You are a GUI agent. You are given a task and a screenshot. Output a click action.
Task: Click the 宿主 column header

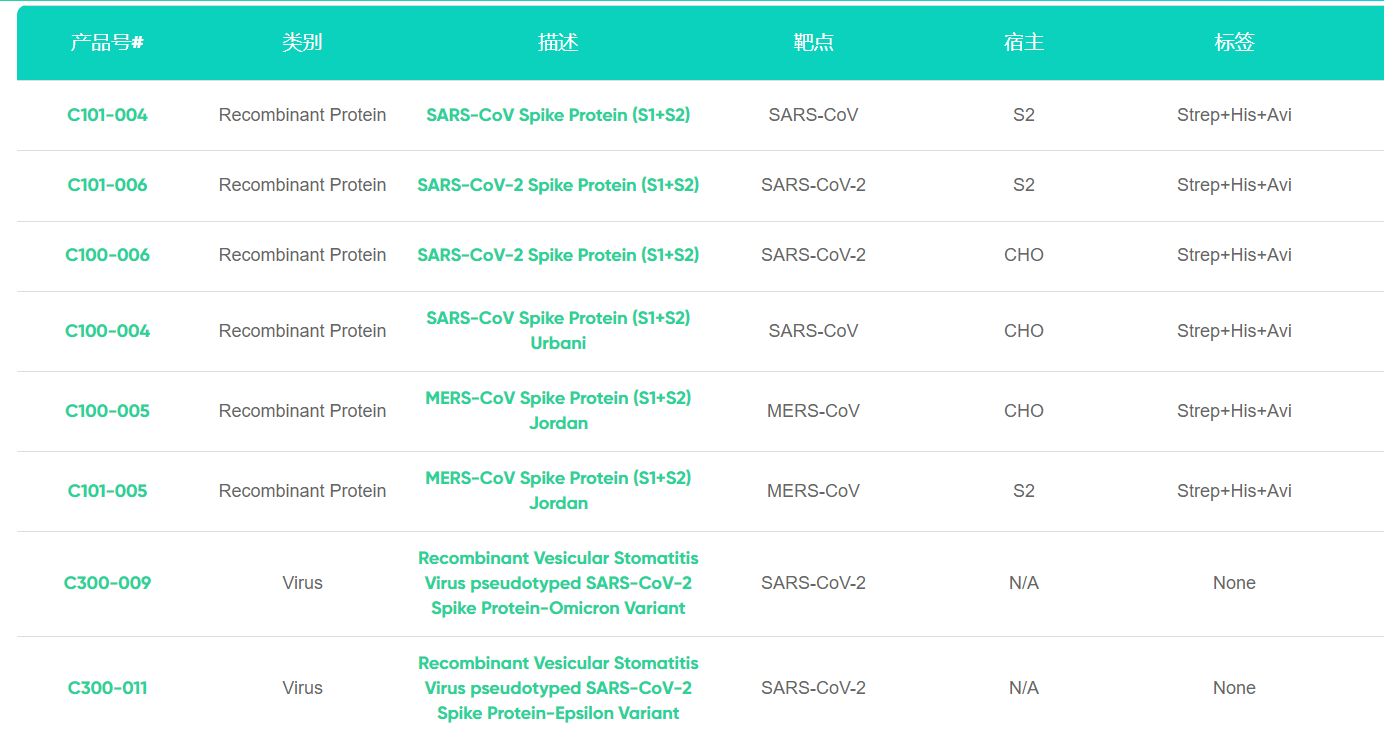click(1023, 43)
